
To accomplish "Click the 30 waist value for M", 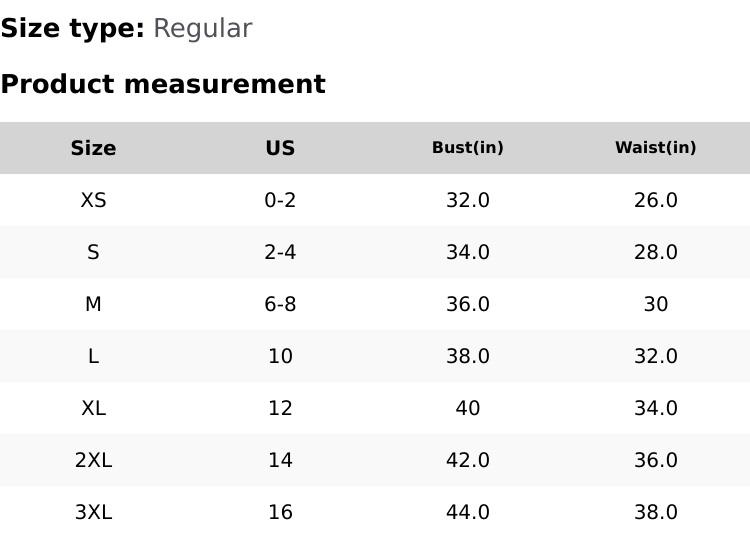I will click(655, 304).
